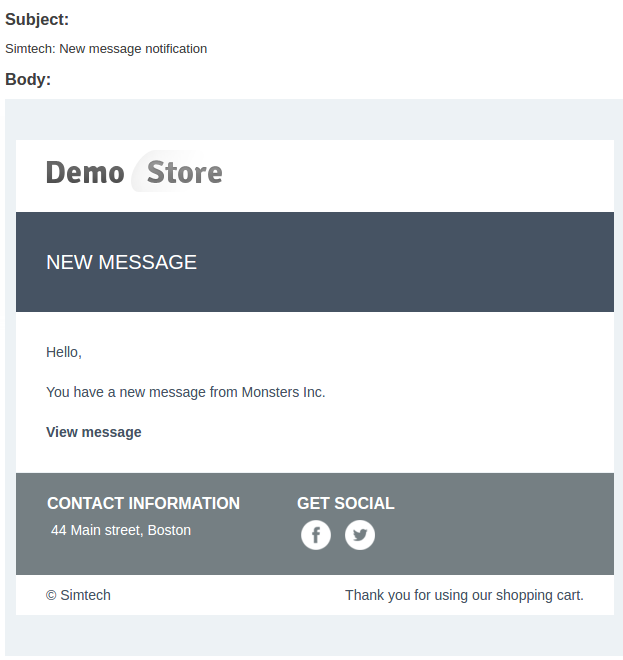The height and width of the screenshot is (660, 623).
Task: Select the email subject line text
Action: (x=106, y=49)
